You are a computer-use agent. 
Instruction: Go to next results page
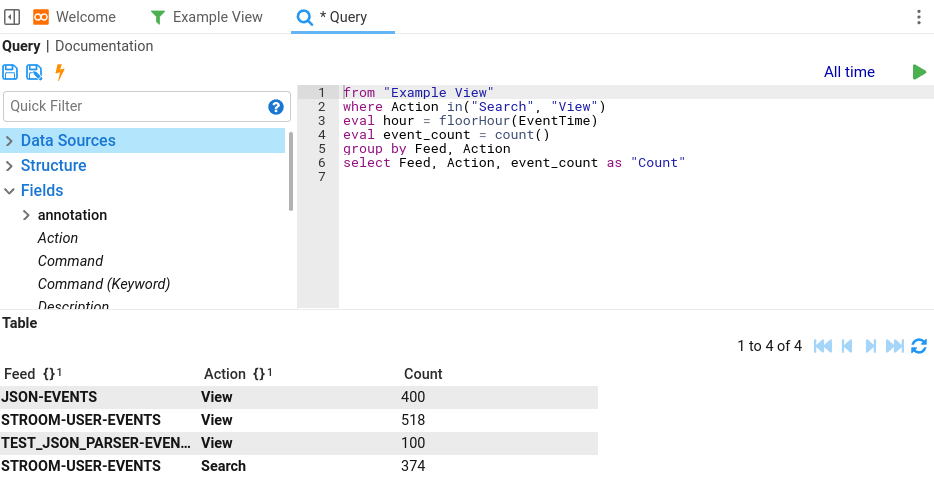(871, 346)
